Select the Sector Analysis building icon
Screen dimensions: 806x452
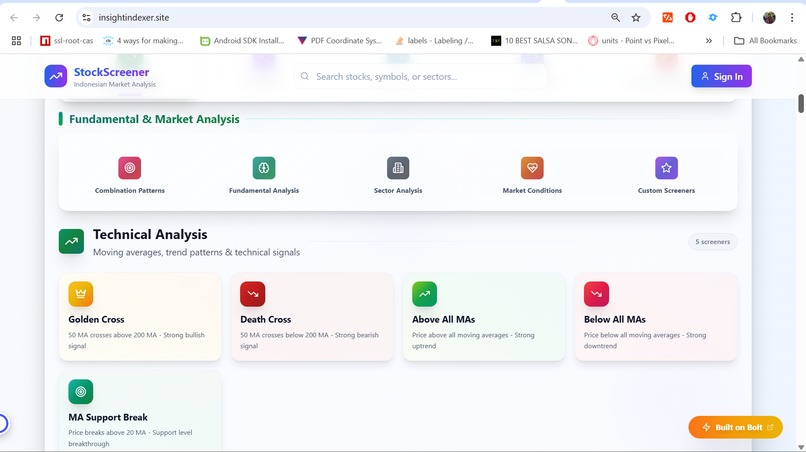point(398,168)
